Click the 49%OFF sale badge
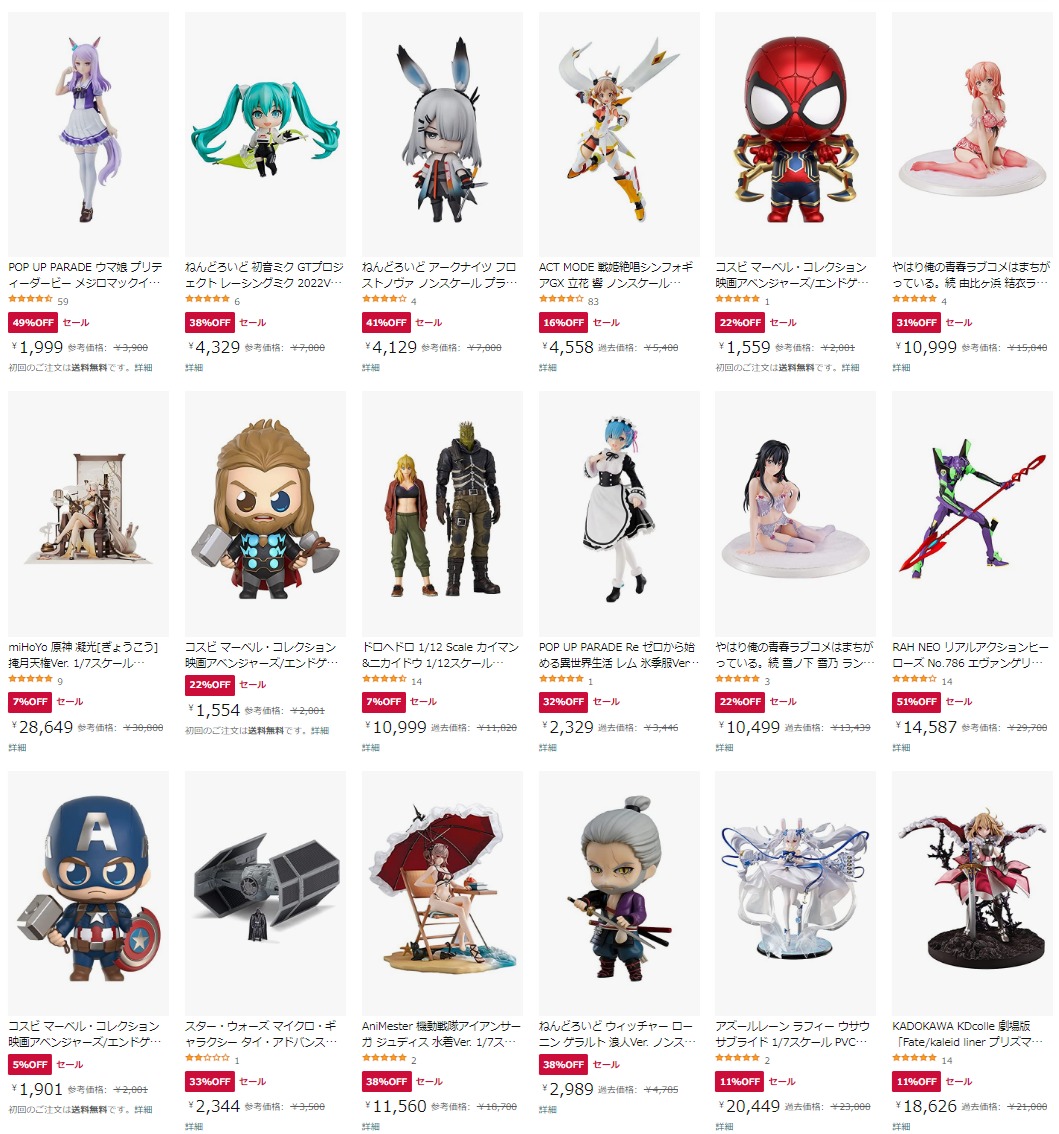This screenshot has width=1059, height=1134. [x=33, y=323]
